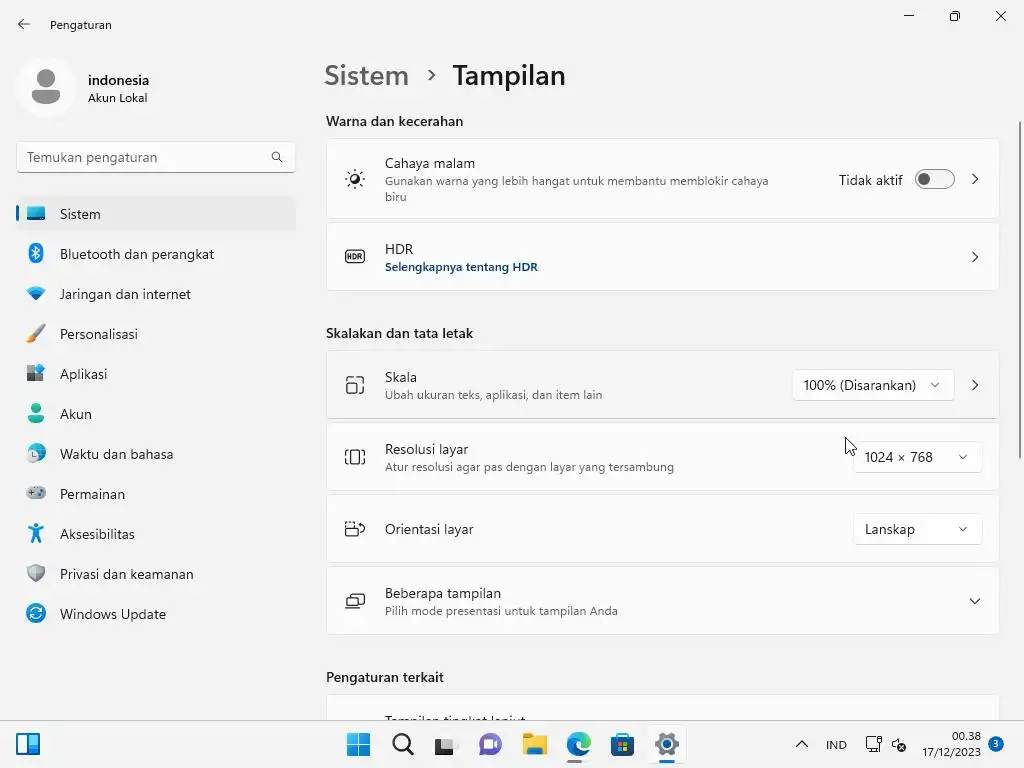
Task: Click the HDR badge icon
Action: [355, 257]
